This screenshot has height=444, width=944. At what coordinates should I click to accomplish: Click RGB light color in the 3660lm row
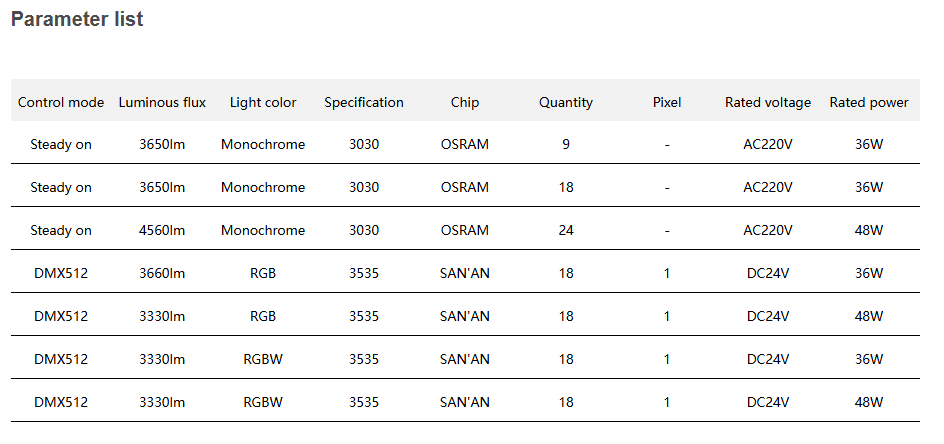263,273
